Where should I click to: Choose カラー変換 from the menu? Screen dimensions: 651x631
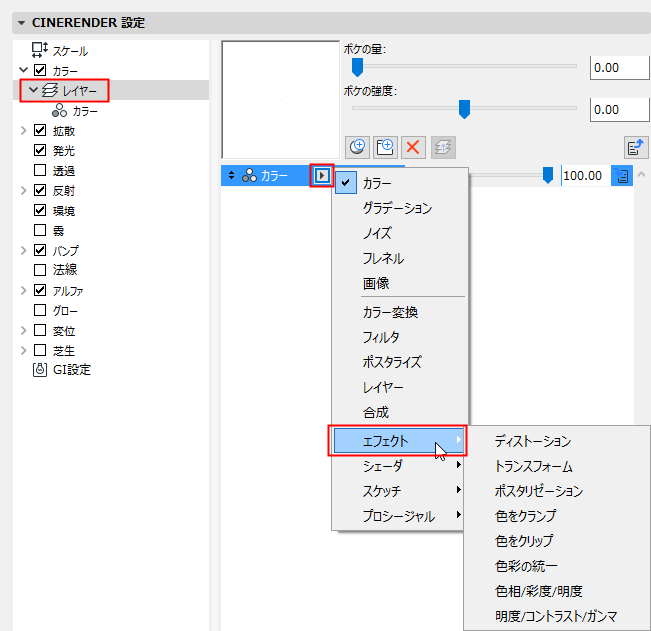[400, 312]
